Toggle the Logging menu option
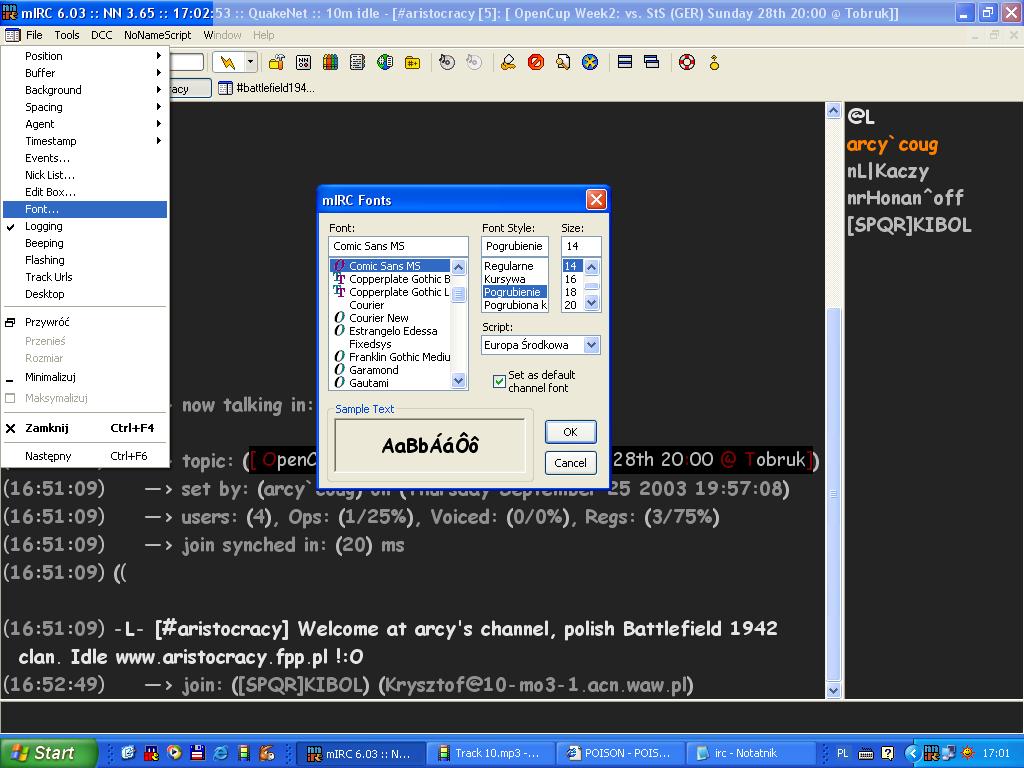This screenshot has height=768, width=1024. [x=44, y=226]
